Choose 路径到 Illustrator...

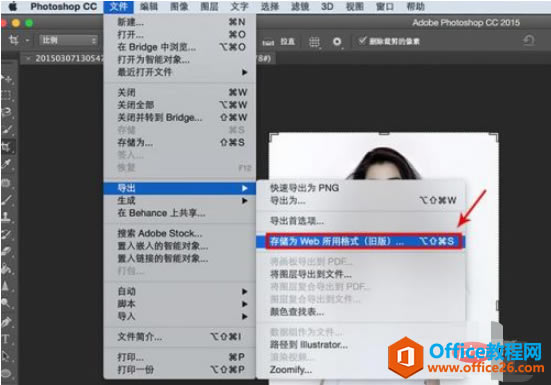coord(361,345)
